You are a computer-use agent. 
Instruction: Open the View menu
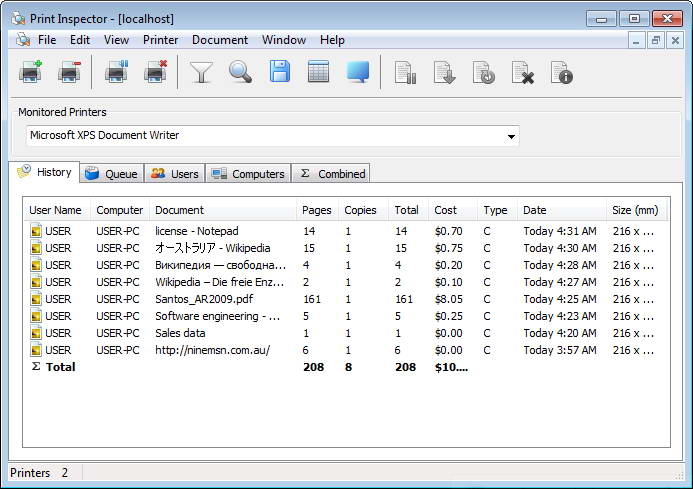[x=116, y=40]
